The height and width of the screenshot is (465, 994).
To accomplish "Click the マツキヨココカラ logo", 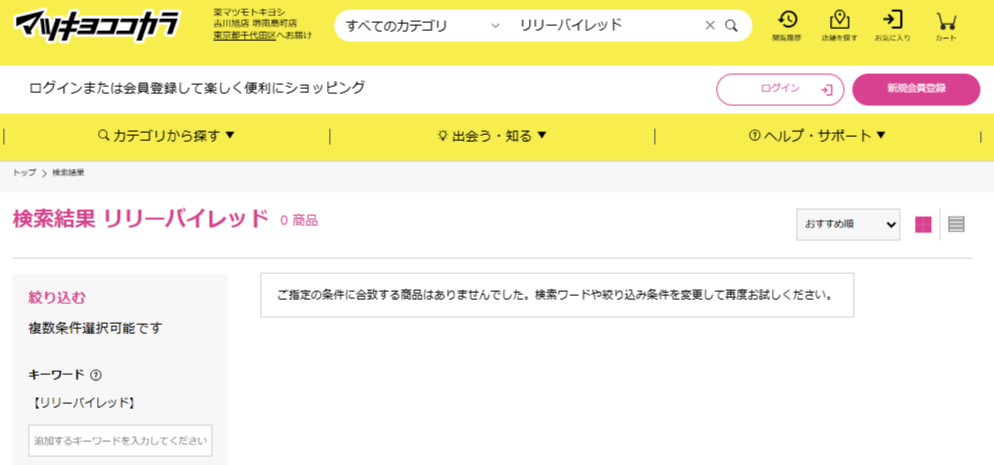I will 97,25.
